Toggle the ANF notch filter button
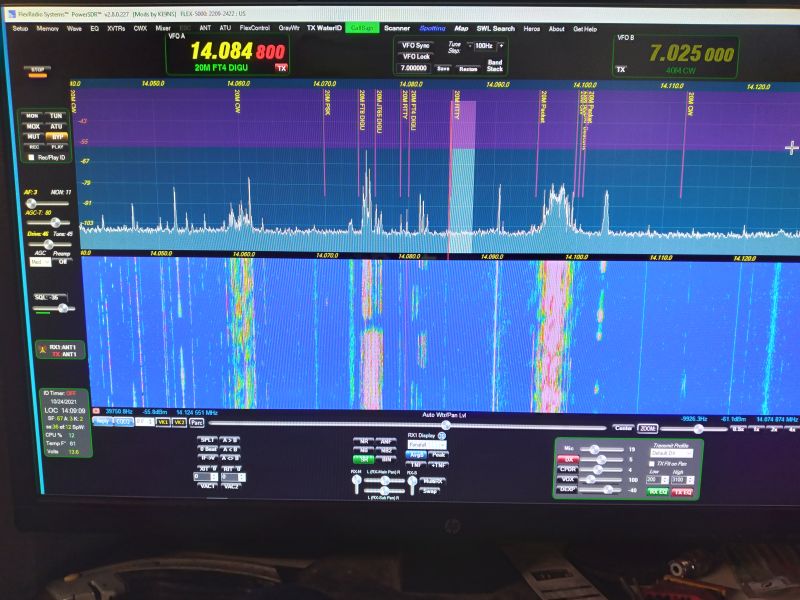Image resolution: width=800 pixels, height=600 pixels. [x=386, y=442]
